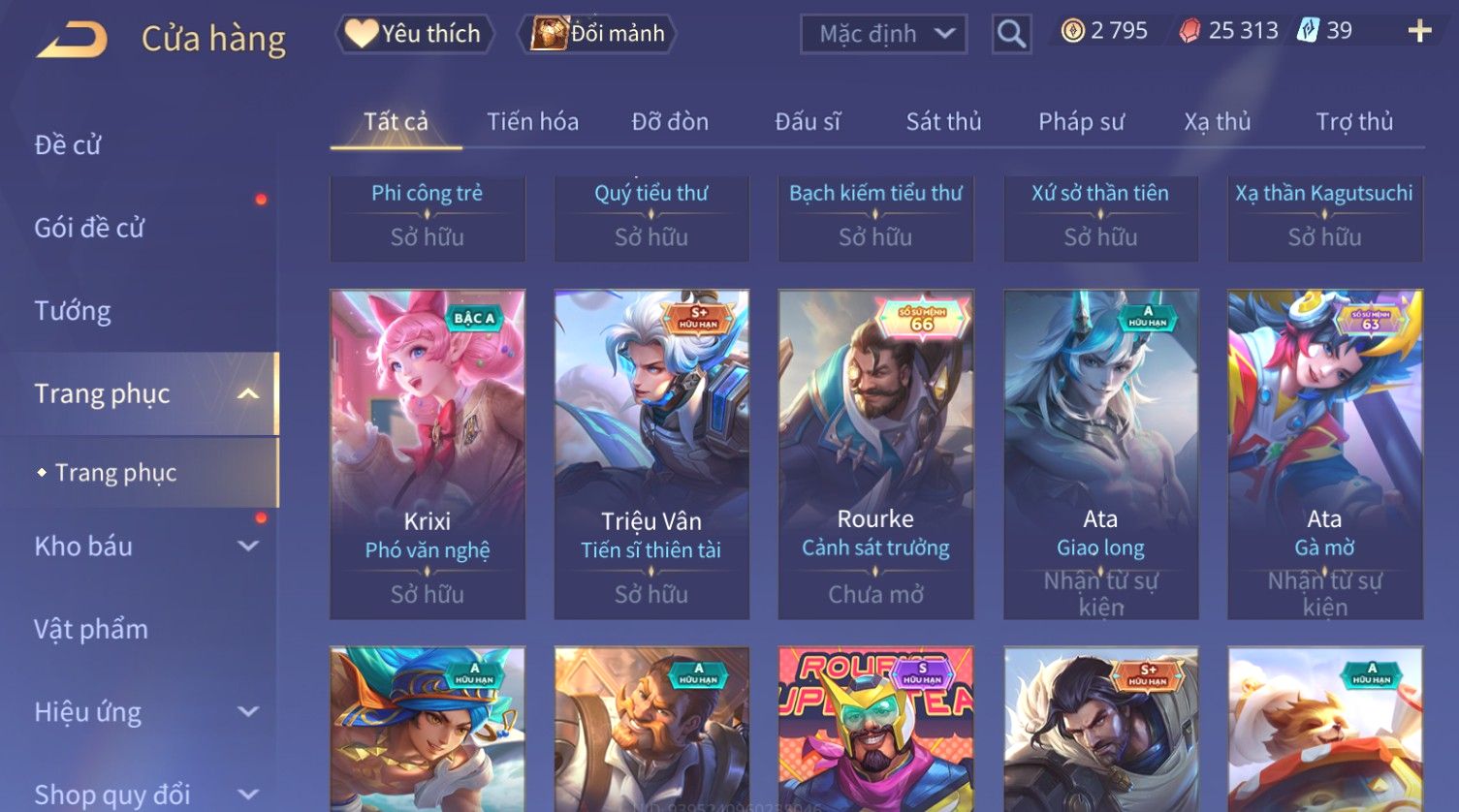The image size is (1459, 812).
Task: Switch to the Pháp sư tab
Action: (x=1081, y=122)
